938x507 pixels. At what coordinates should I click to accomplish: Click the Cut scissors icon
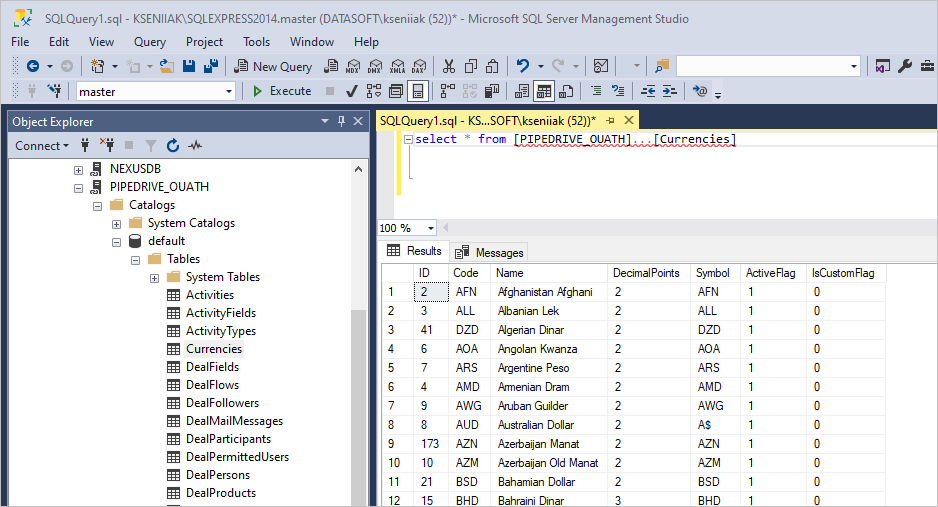tap(449, 66)
